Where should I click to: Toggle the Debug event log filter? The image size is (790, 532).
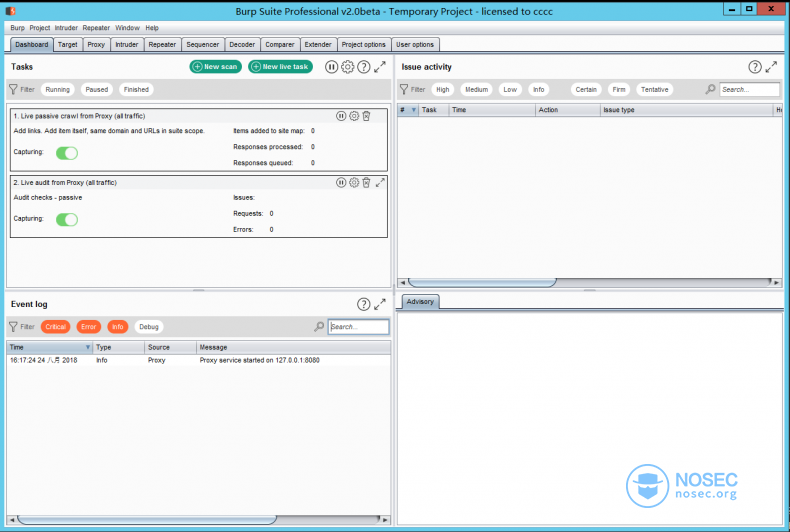tap(149, 326)
